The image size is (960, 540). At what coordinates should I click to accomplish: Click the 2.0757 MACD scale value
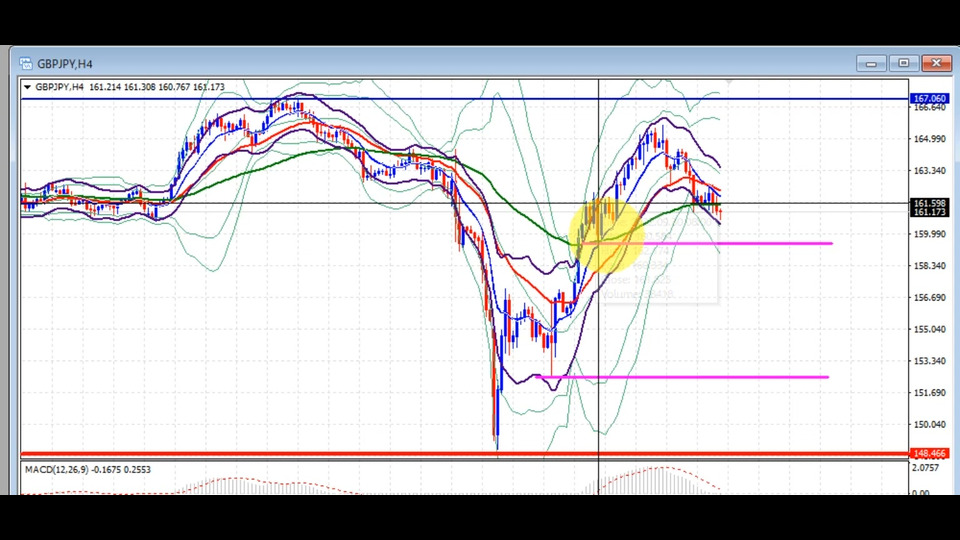(925, 468)
